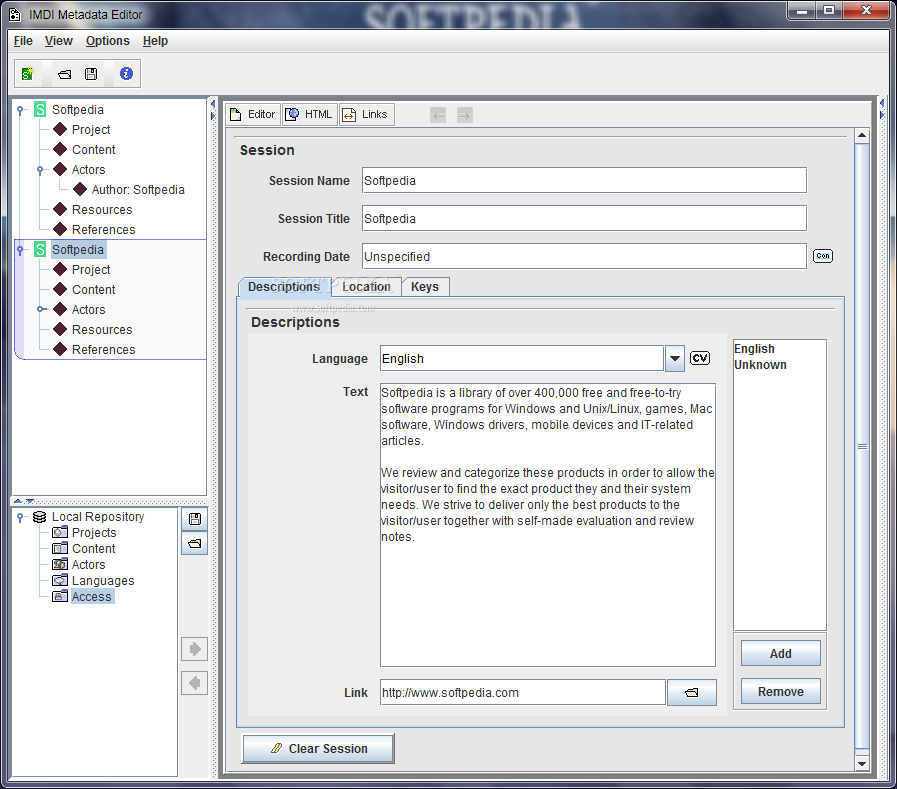Viewport: 897px width, 789px height.
Task: Collapse the Local Repository tree node
Action: click(20, 517)
